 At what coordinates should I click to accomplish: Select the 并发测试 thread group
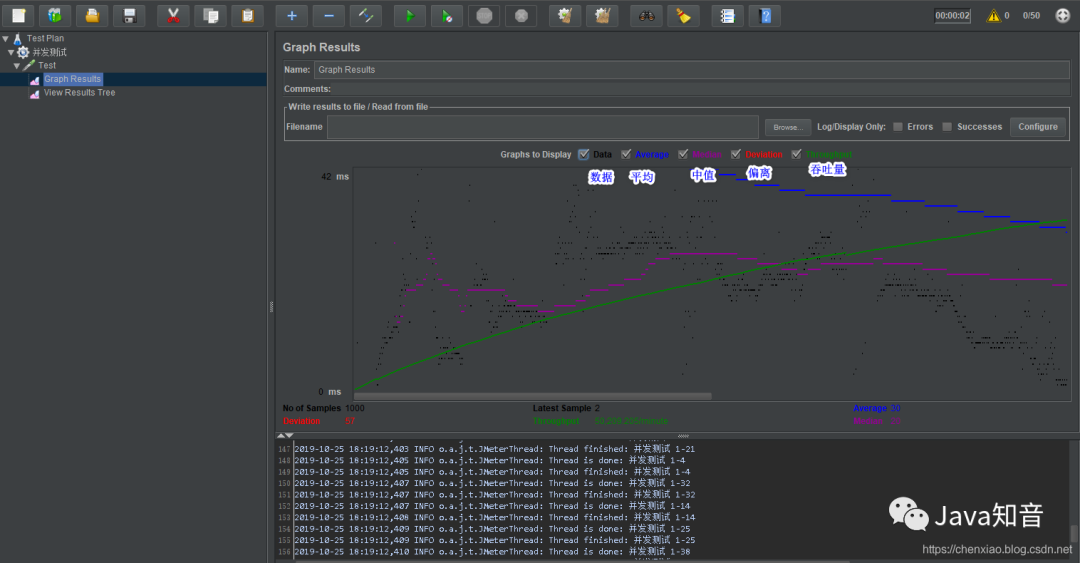click(x=50, y=52)
